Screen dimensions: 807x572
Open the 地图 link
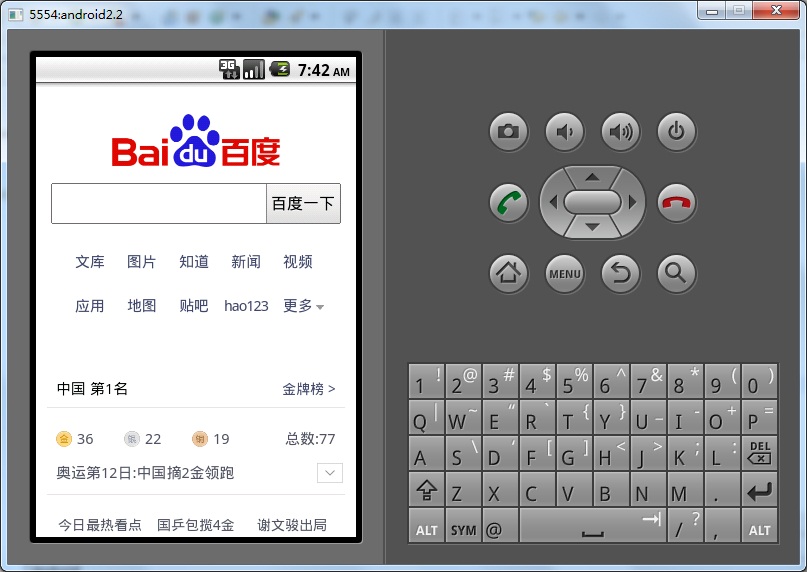[142, 306]
